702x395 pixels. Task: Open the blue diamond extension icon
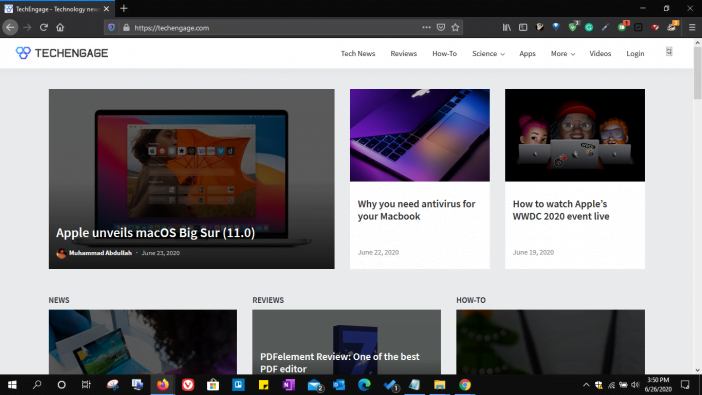coord(556,27)
